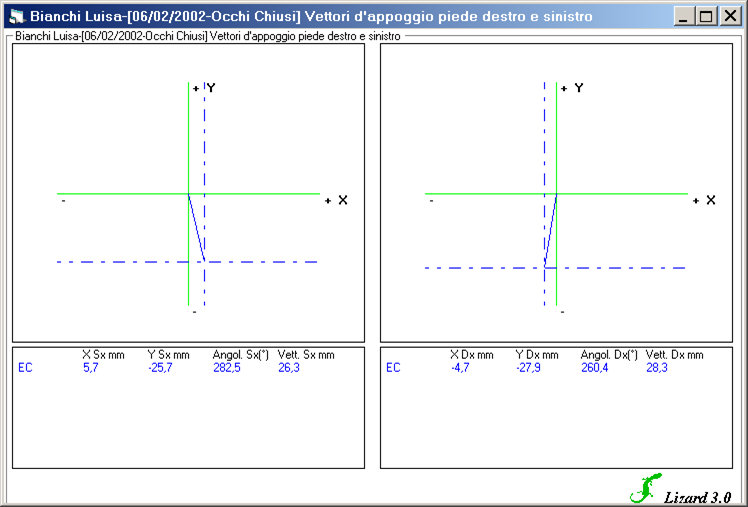Click the Angol. Sx(°) column header
This screenshot has height=507, width=748.
click(x=241, y=355)
